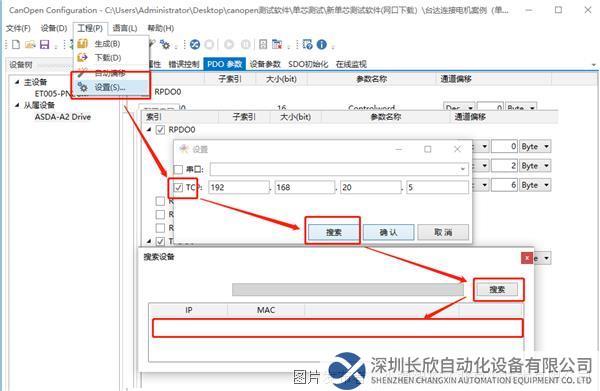Switch to the 设备参数 tab
The image size is (600, 391).
point(265,64)
